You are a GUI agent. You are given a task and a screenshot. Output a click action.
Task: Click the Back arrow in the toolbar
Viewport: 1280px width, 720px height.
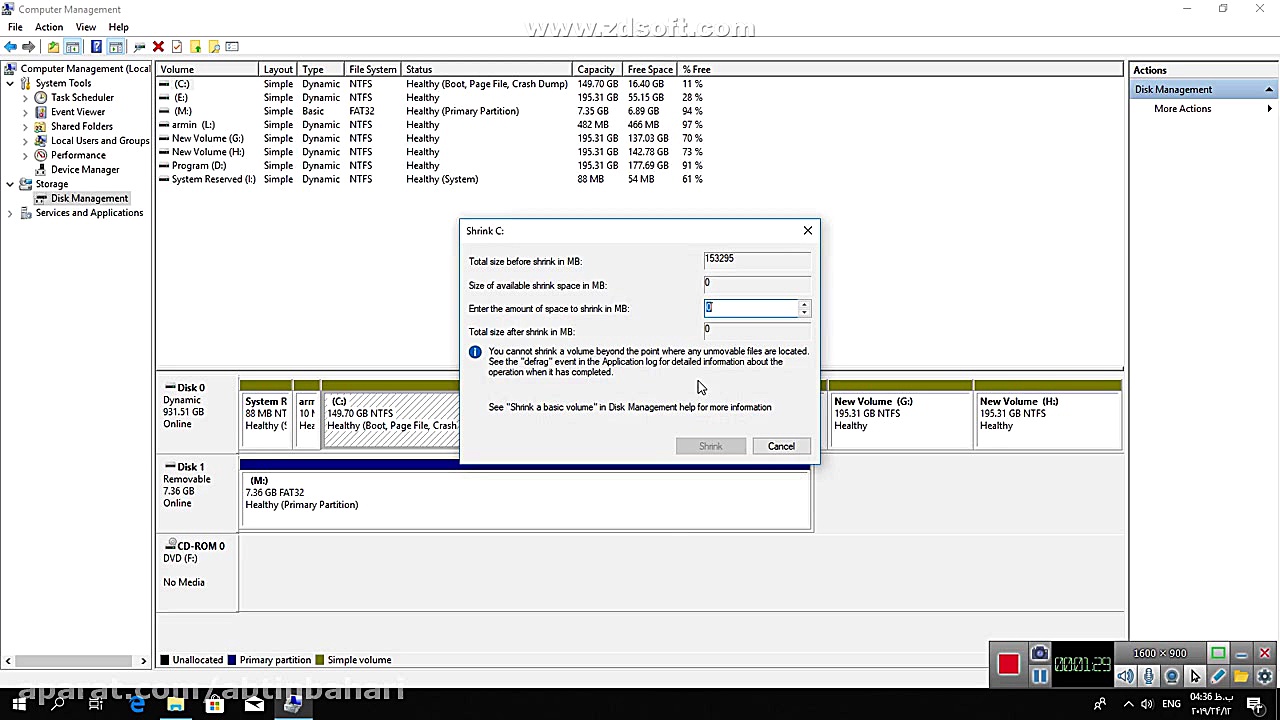[x=10, y=47]
